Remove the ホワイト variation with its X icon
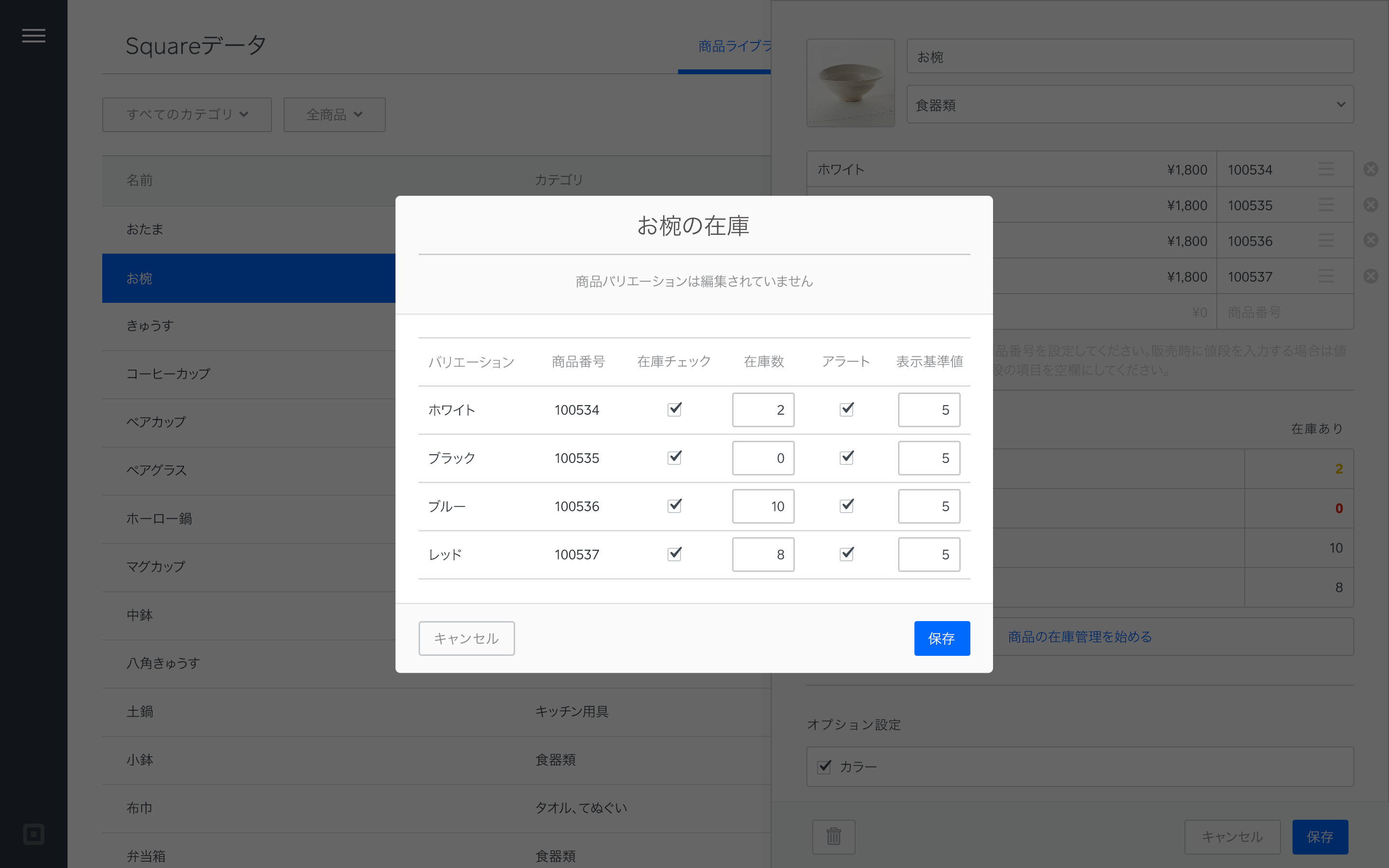The image size is (1389, 868). click(1371, 169)
